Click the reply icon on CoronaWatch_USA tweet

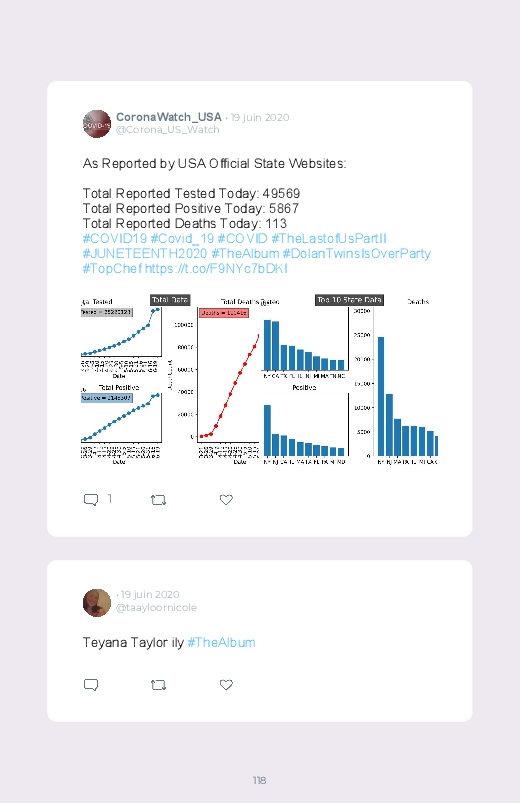tap(91, 499)
